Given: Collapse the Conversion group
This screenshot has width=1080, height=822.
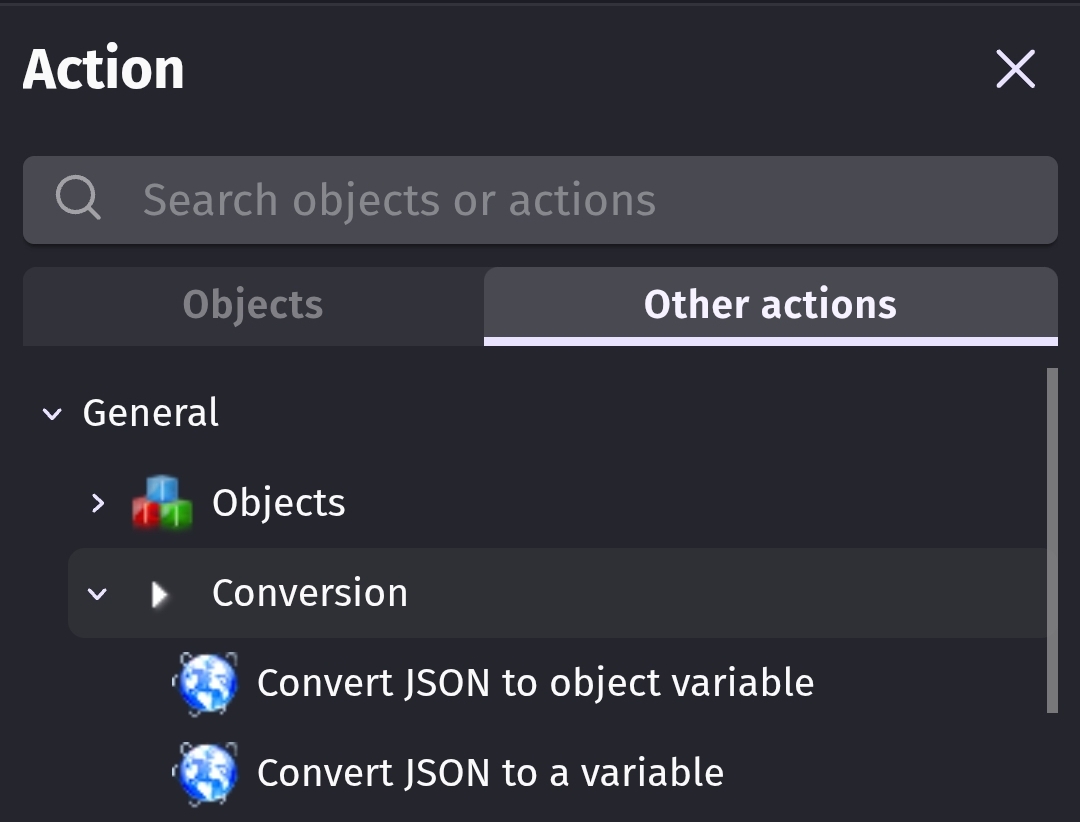Looking at the screenshot, I should 97,594.
